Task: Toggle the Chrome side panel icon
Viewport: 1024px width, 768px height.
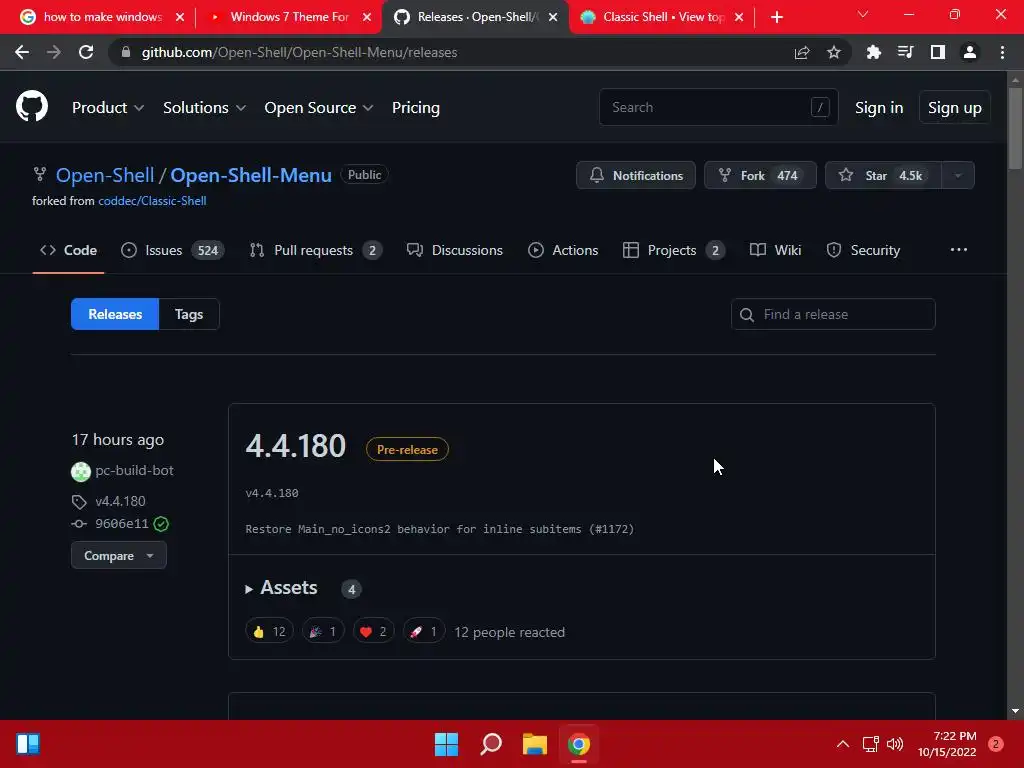Action: (x=937, y=52)
